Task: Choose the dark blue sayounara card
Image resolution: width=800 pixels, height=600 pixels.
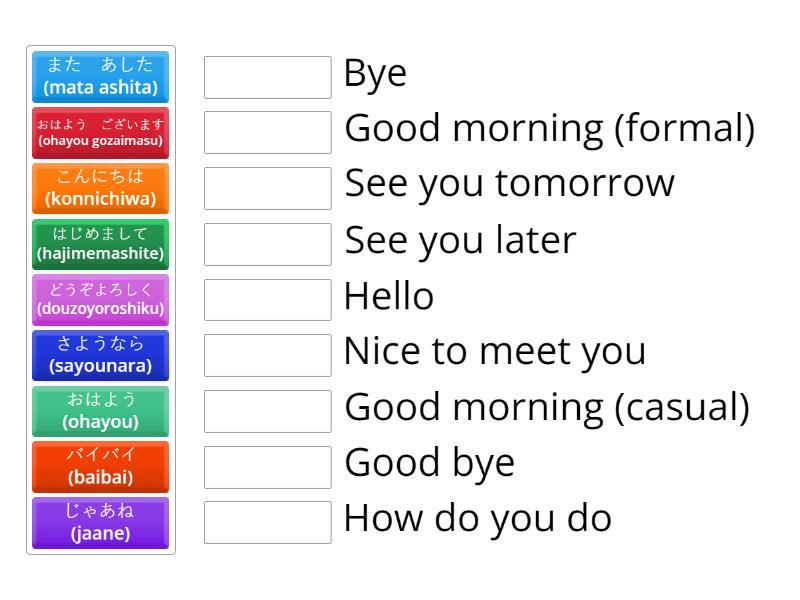Action: click(100, 355)
